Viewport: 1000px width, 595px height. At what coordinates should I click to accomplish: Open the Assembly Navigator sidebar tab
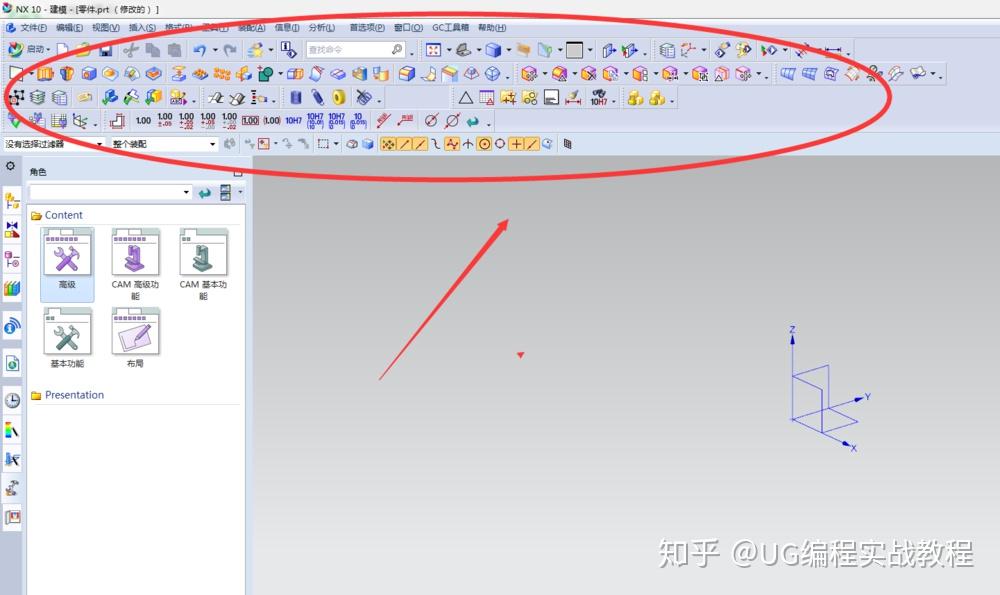[x=12, y=202]
